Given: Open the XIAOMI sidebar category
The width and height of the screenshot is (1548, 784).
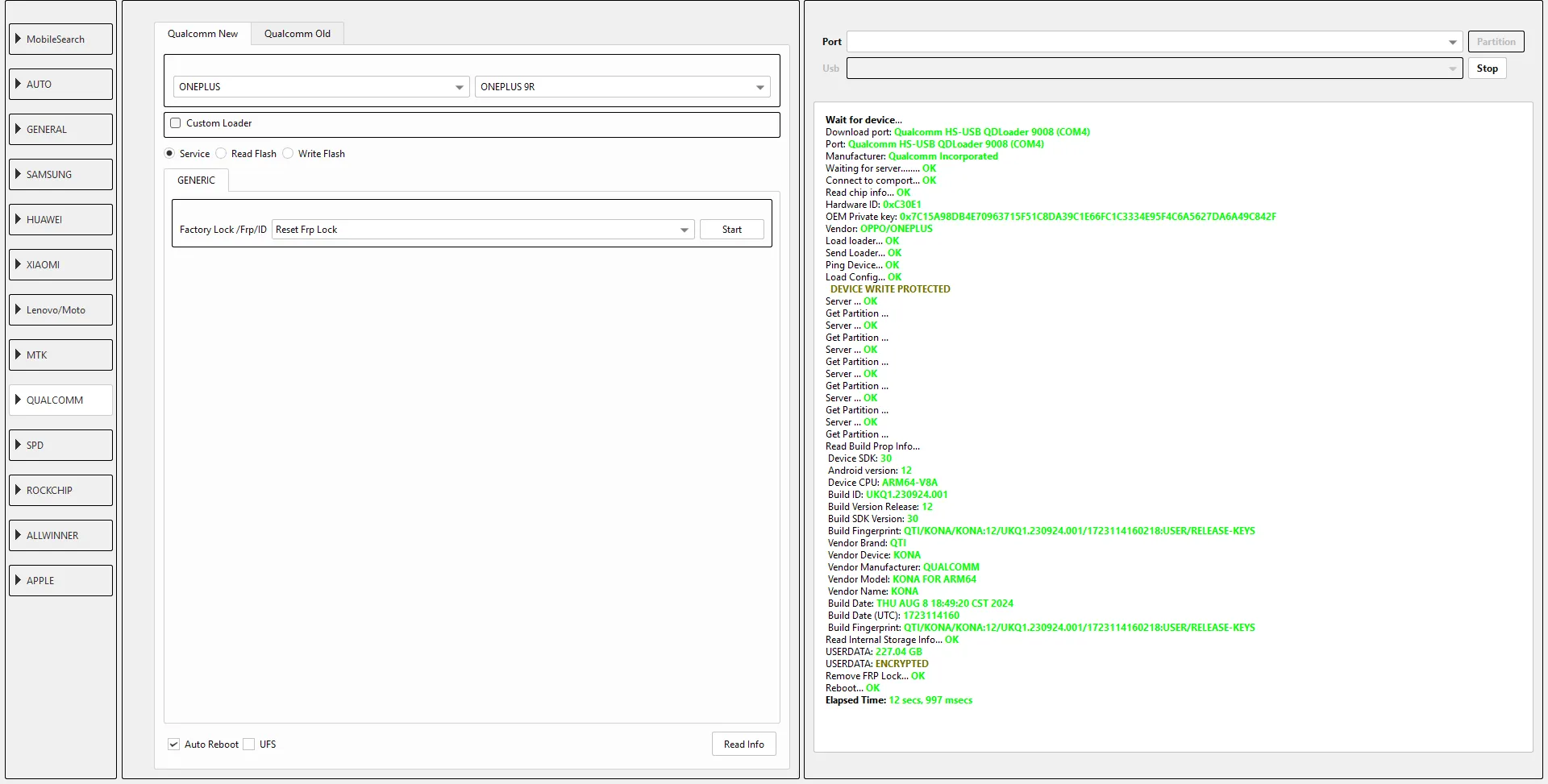Looking at the screenshot, I should (60, 265).
